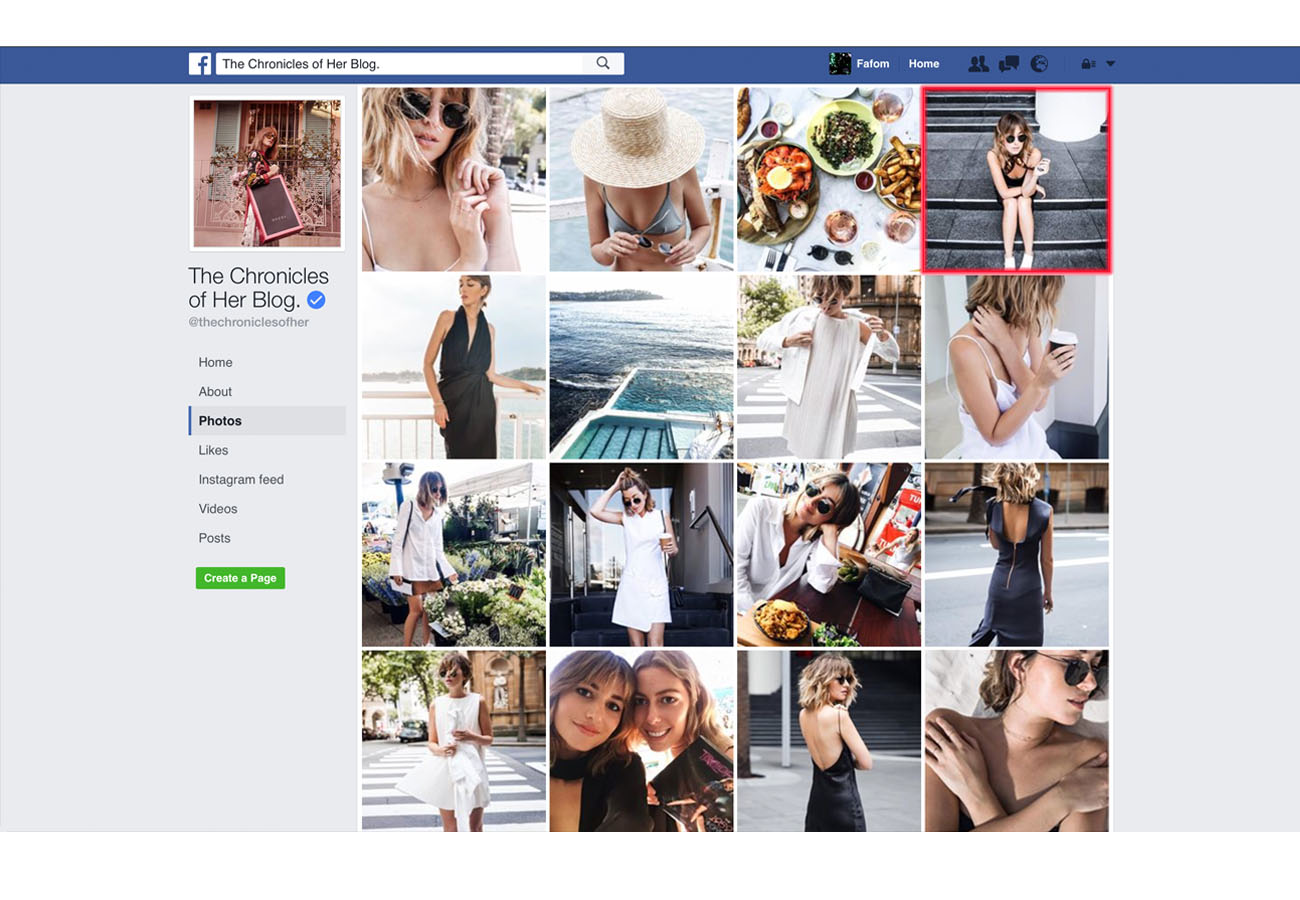The height and width of the screenshot is (900, 1300).
Task: Expand the account dropdown arrow
Action: click(x=1110, y=64)
